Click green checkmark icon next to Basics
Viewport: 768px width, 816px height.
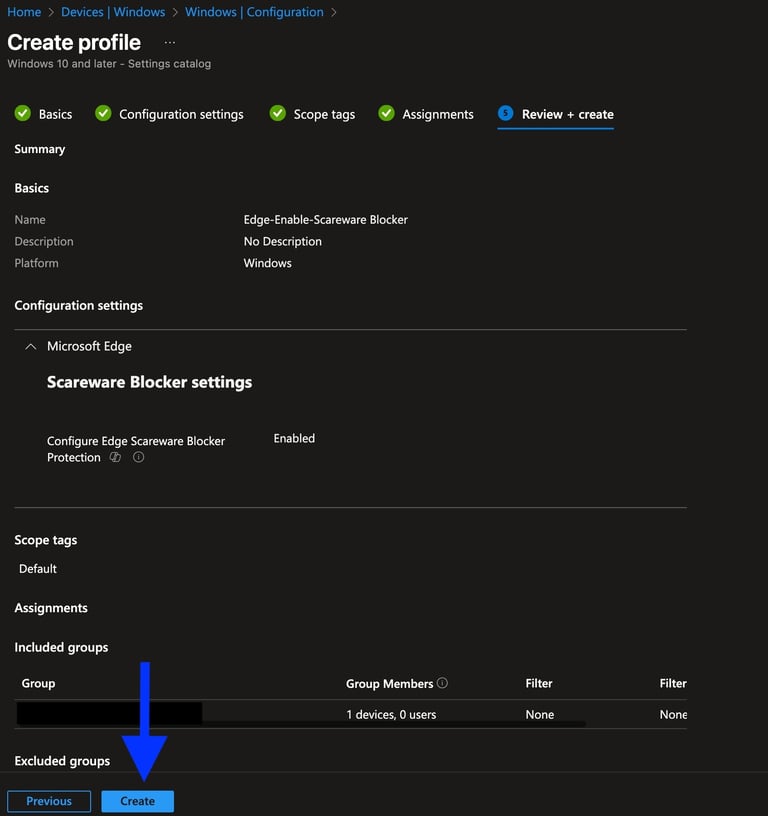point(23,113)
